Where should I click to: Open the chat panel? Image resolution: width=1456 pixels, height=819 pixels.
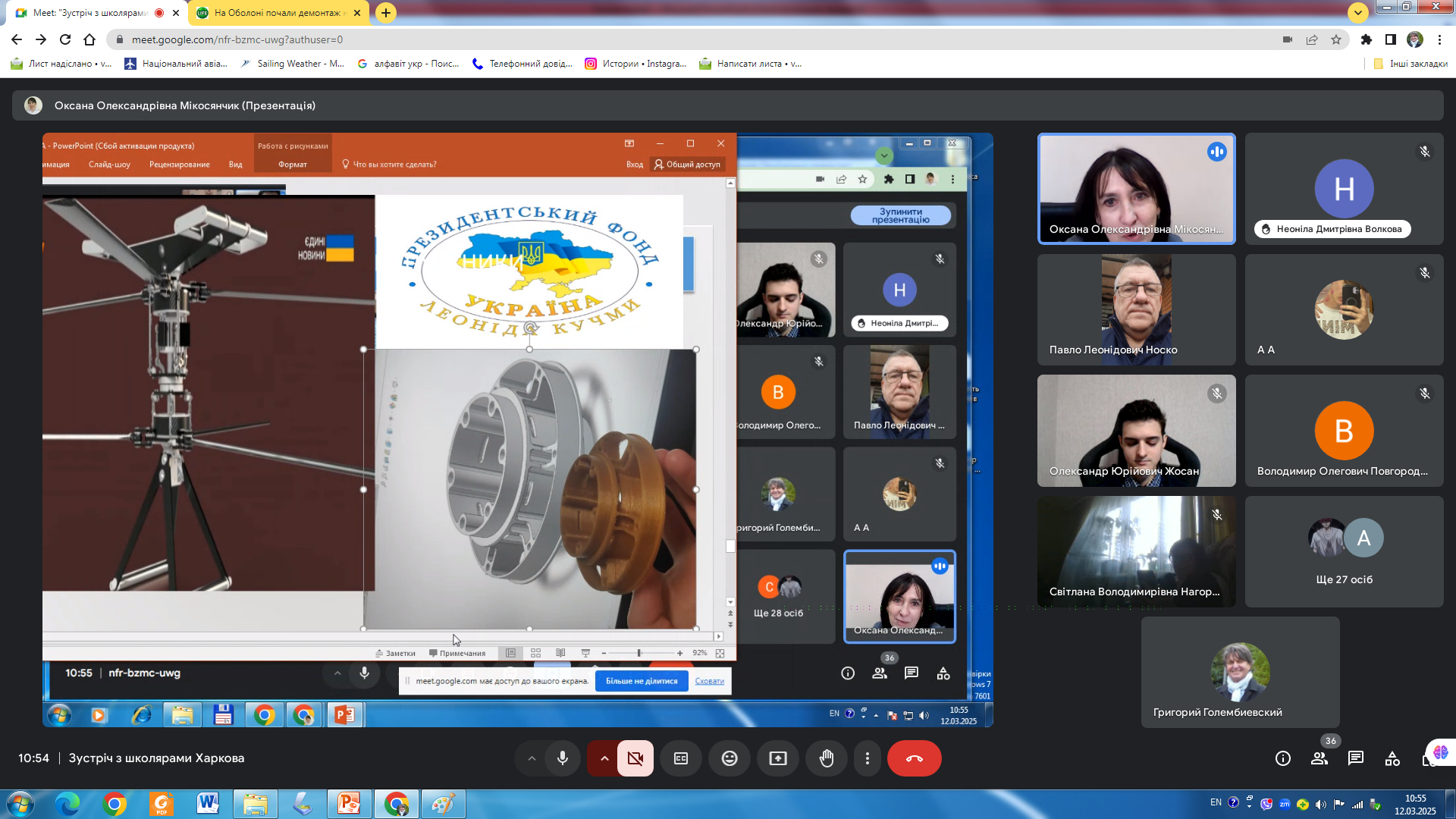pyautogui.click(x=1356, y=758)
